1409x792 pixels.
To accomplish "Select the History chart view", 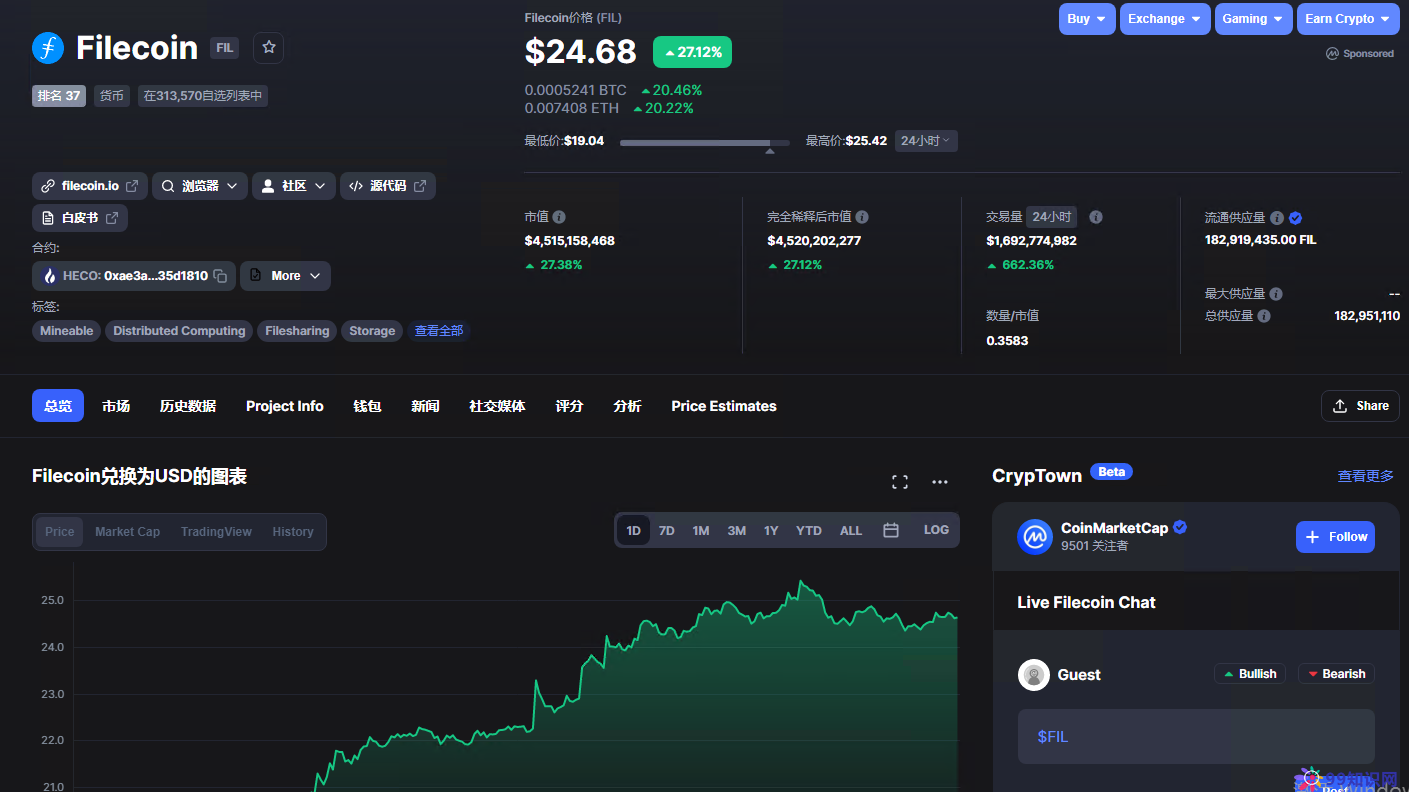I will click(293, 532).
